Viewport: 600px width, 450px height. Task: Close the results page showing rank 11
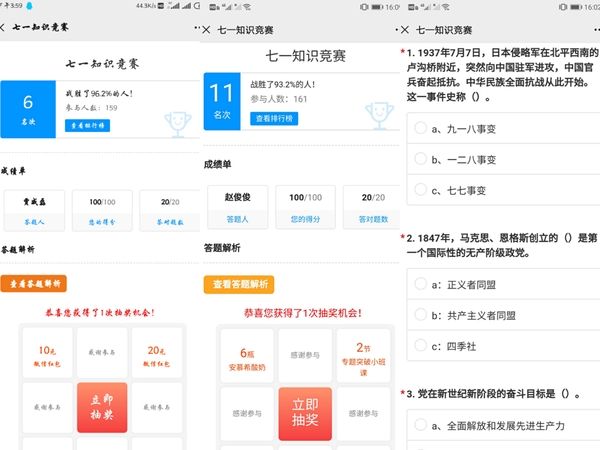207,29
